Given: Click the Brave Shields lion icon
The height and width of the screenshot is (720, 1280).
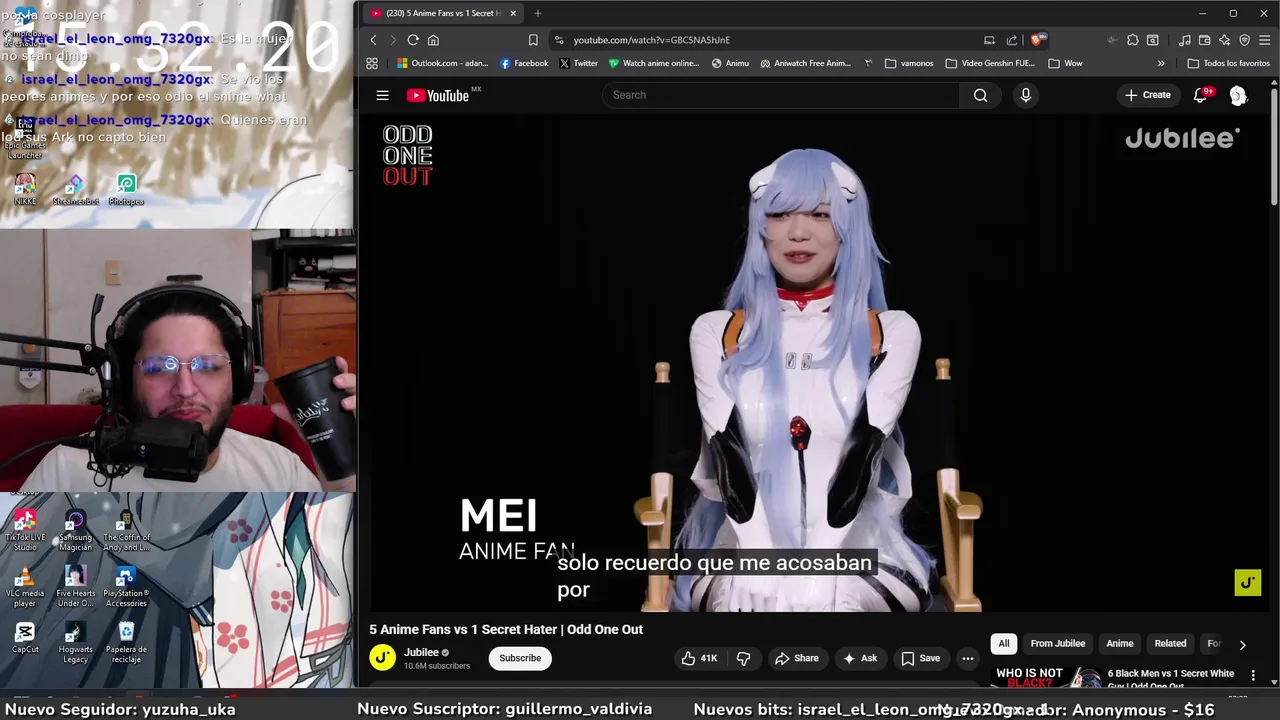Looking at the screenshot, I should (1037, 40).
